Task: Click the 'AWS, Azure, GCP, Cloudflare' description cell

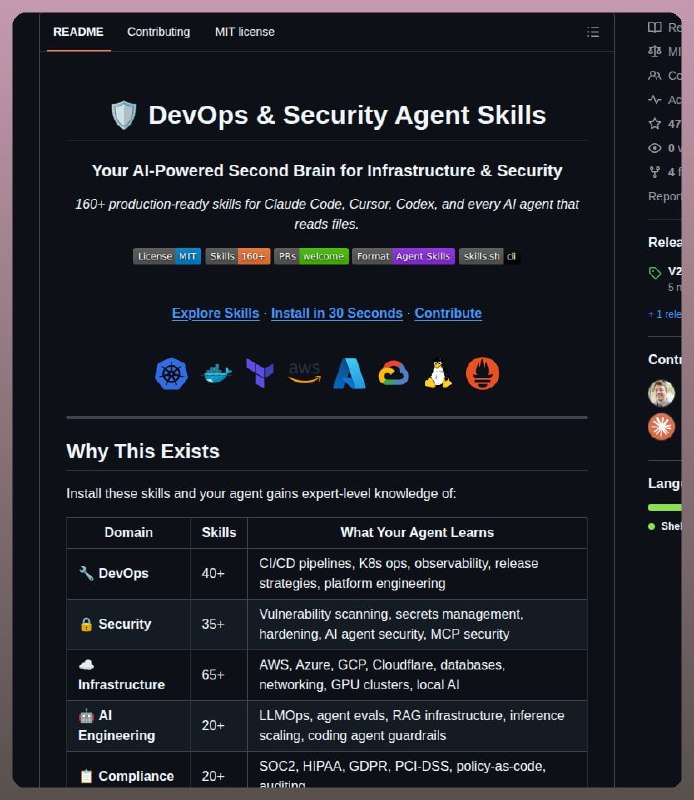Action: pos(417,674)
